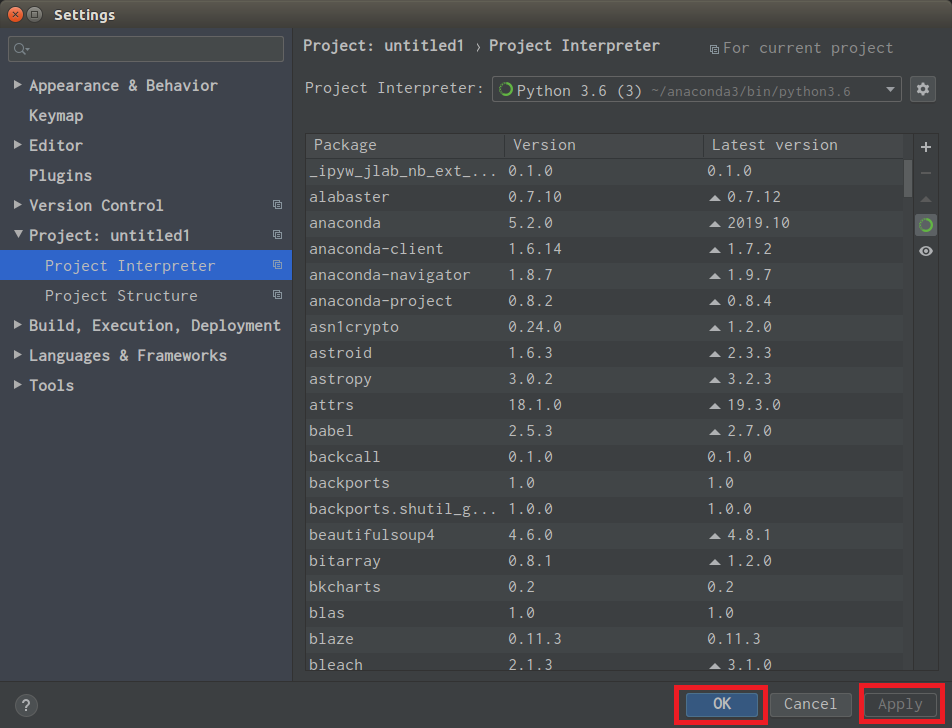Click the For current project icon

[x=714, y=49]
